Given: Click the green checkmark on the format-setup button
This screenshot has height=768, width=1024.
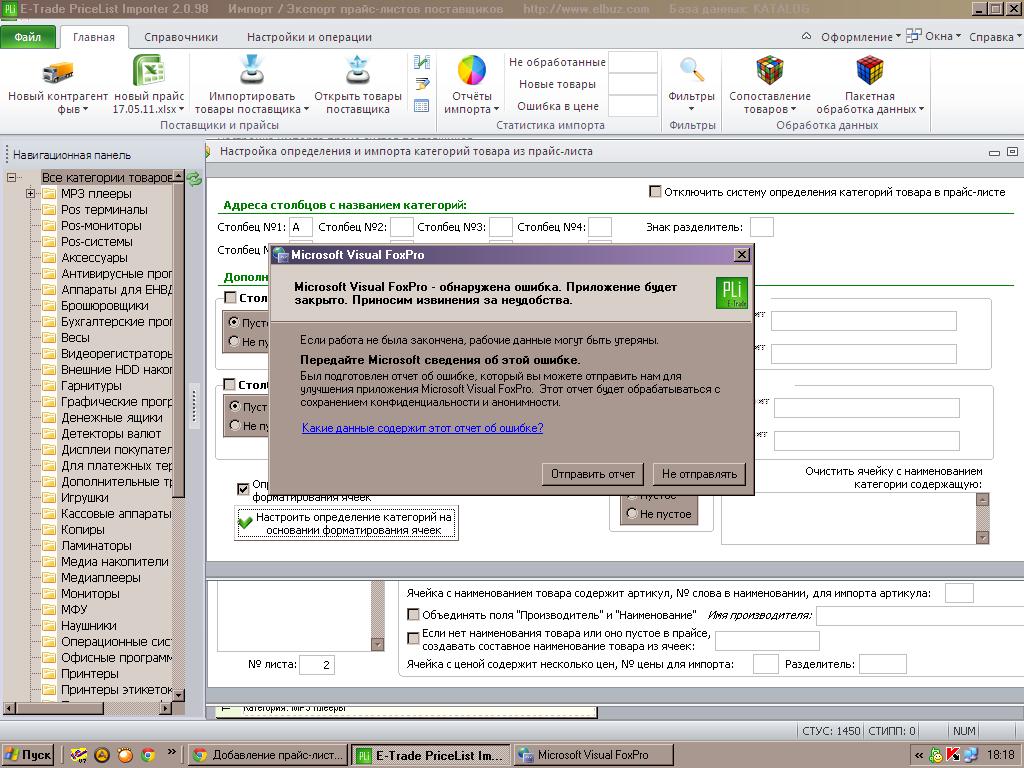Looking at the screenshot, I should point(246,522).
